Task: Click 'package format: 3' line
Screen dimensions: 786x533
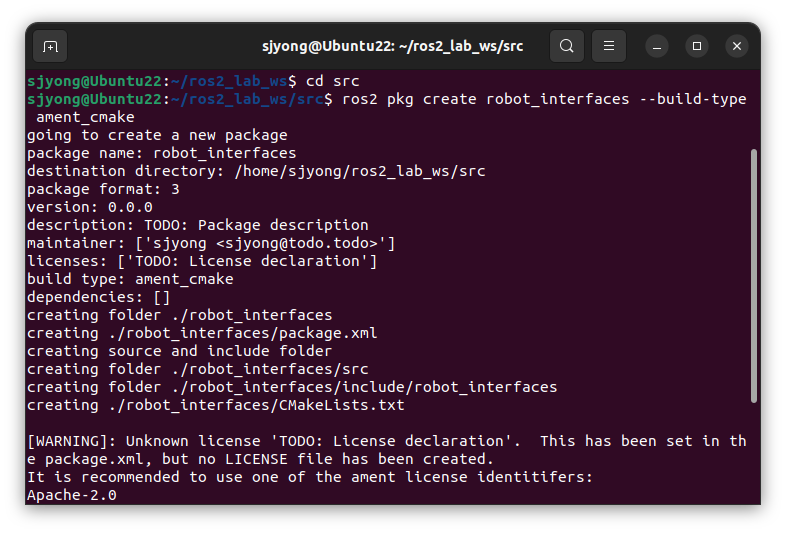Action: [103, 190]
